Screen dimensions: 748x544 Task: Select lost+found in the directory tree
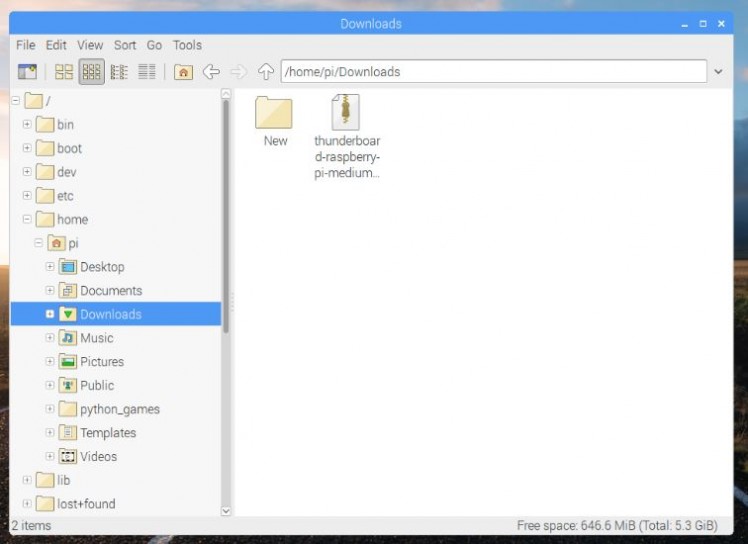[76, 504]
